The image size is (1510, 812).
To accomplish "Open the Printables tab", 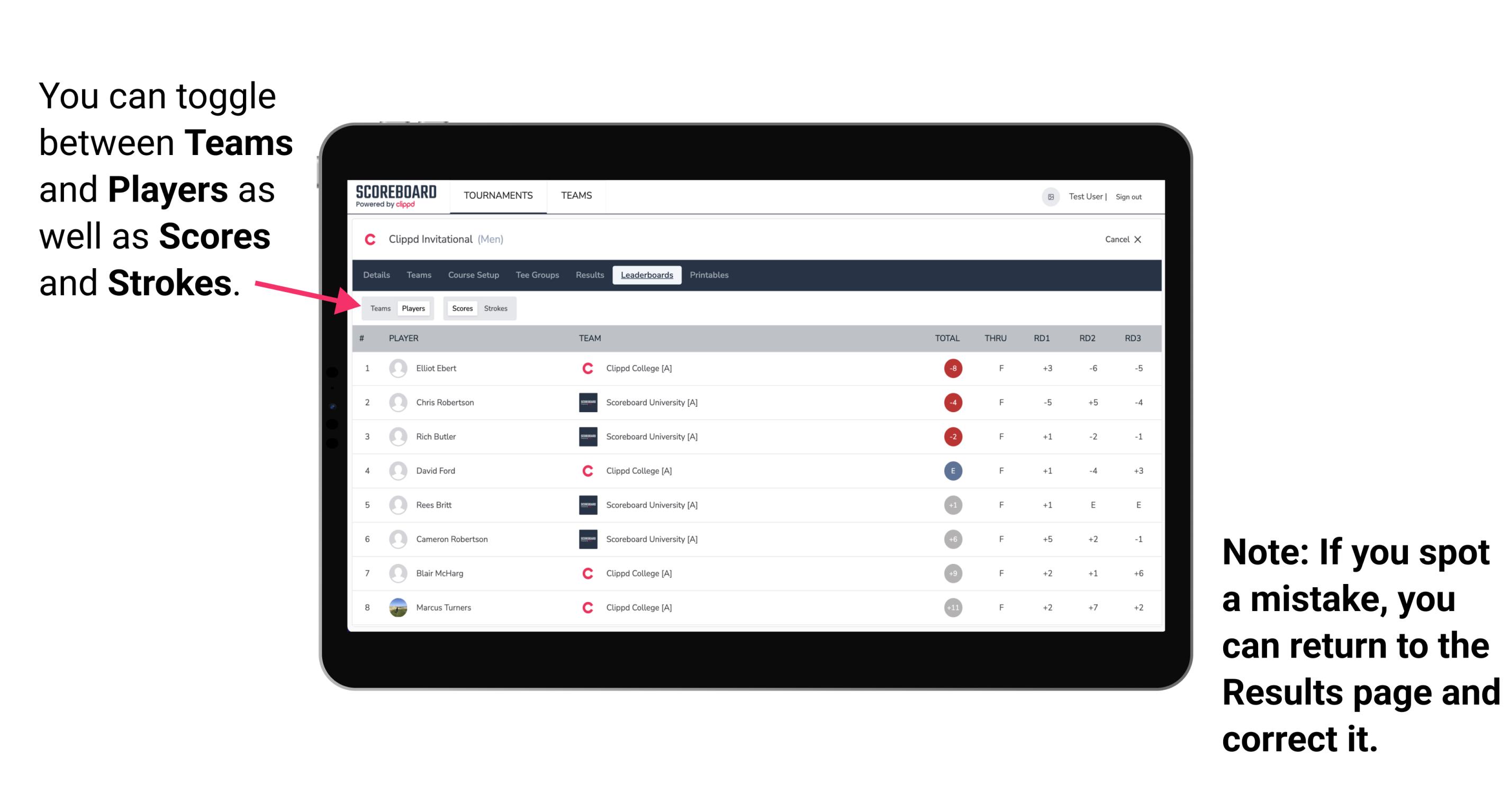I will 710,275.
